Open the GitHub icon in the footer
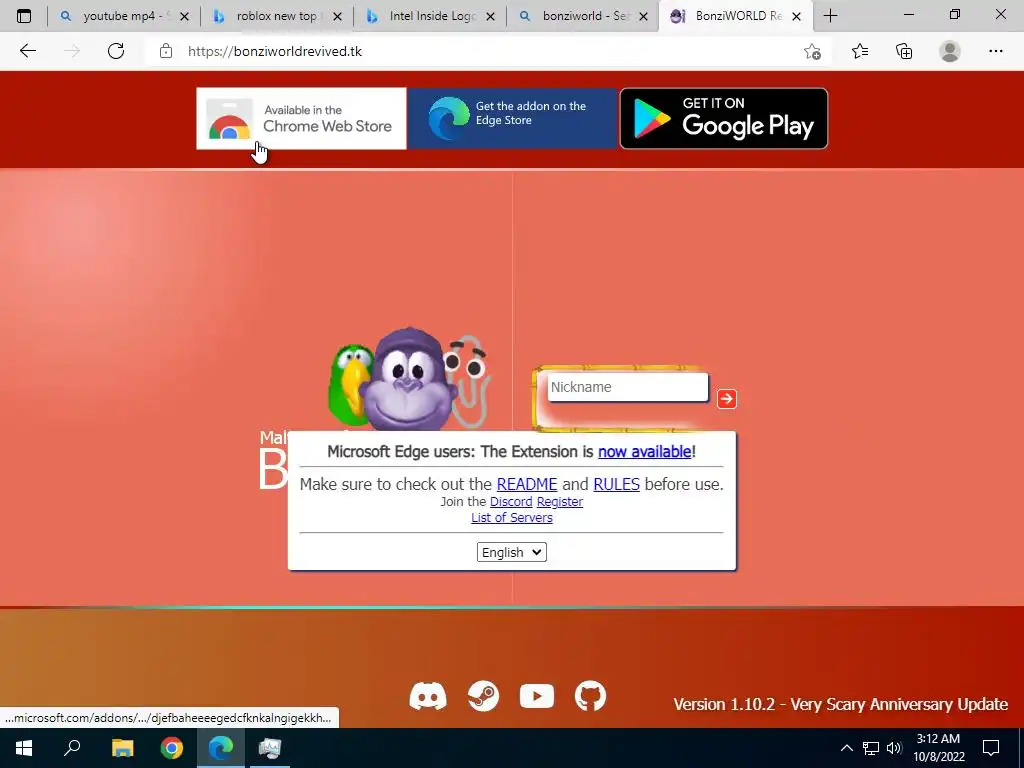The width and height of the screenshot is (1024, 768). click(x=590, y=696)
